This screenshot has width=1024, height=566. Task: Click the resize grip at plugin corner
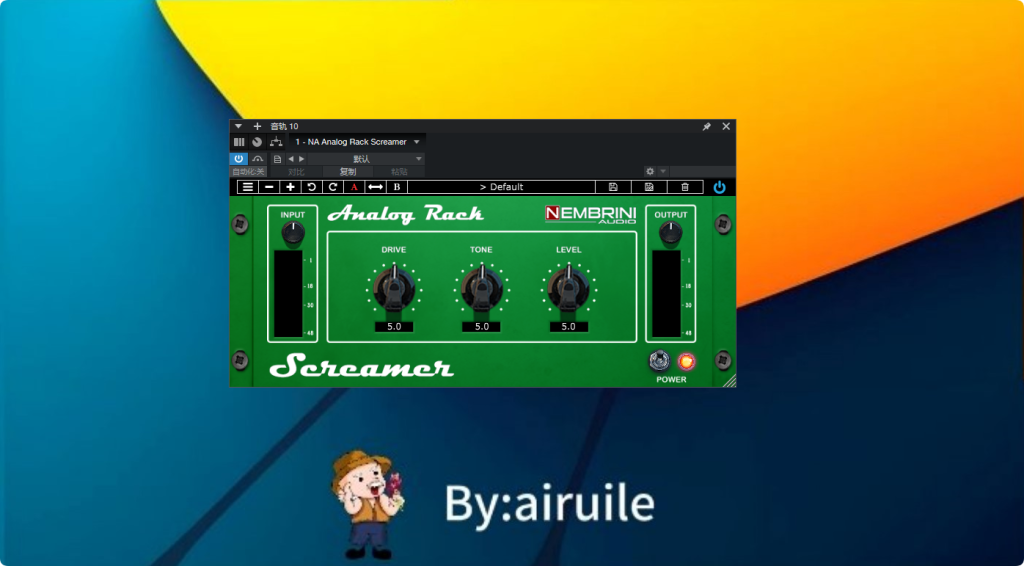[729, 381]
